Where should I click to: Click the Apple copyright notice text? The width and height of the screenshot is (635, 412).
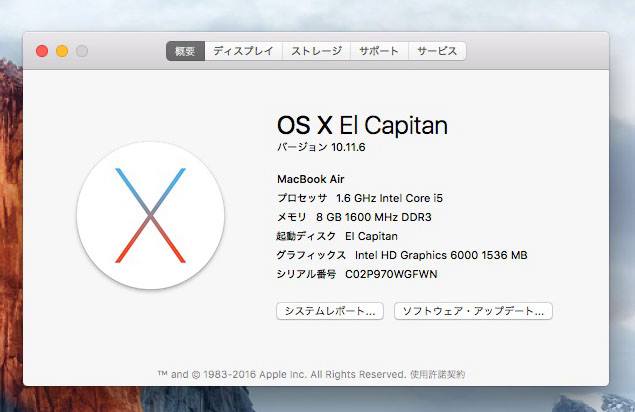(282, 374)
